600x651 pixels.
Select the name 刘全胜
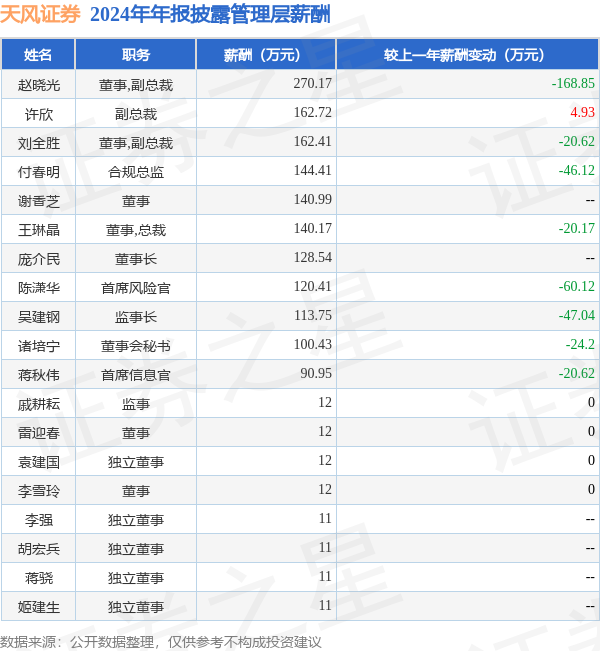coord(39,143)
